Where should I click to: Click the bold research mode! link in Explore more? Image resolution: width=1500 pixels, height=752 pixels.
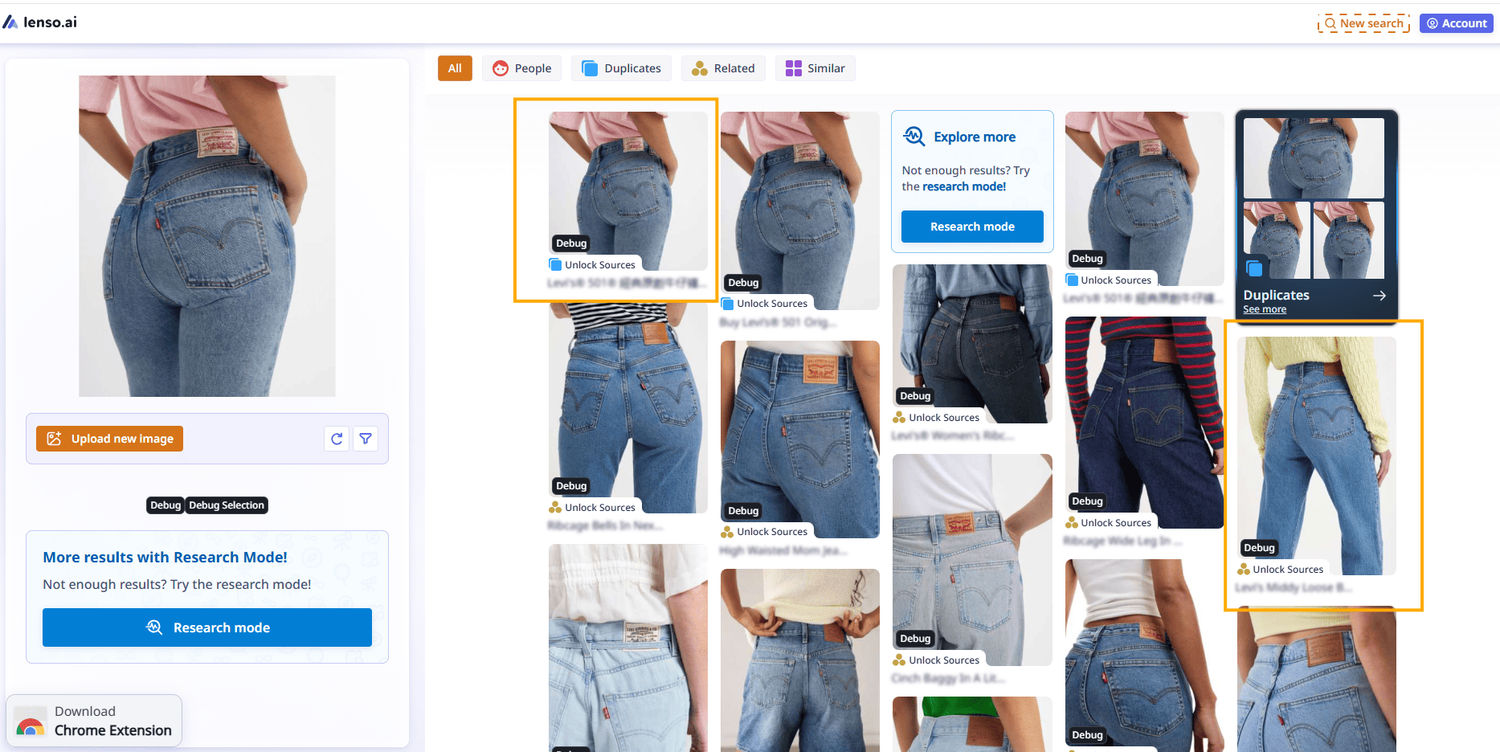click(964, 186)
